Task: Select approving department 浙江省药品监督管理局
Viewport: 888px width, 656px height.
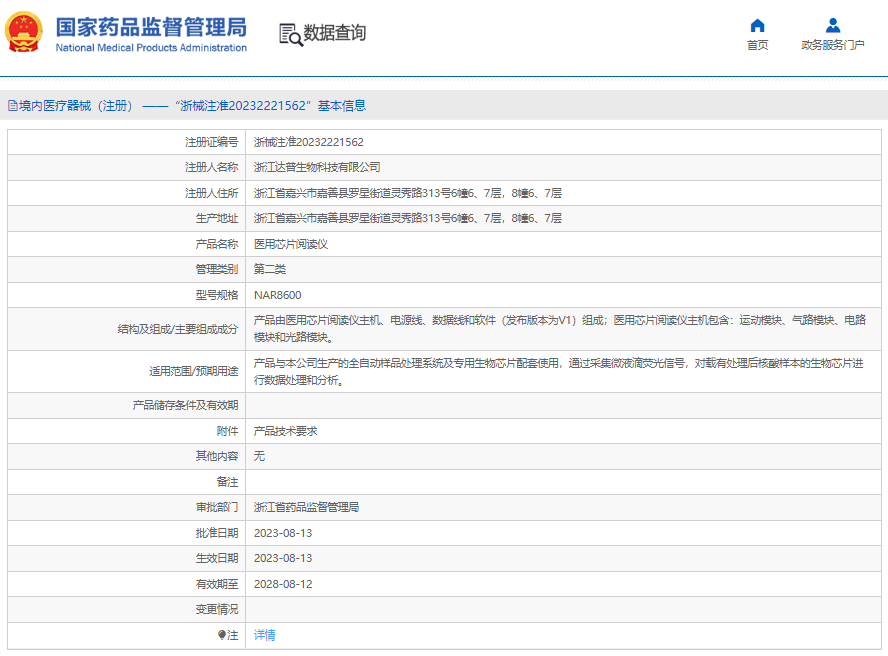Action: point(306,507)
